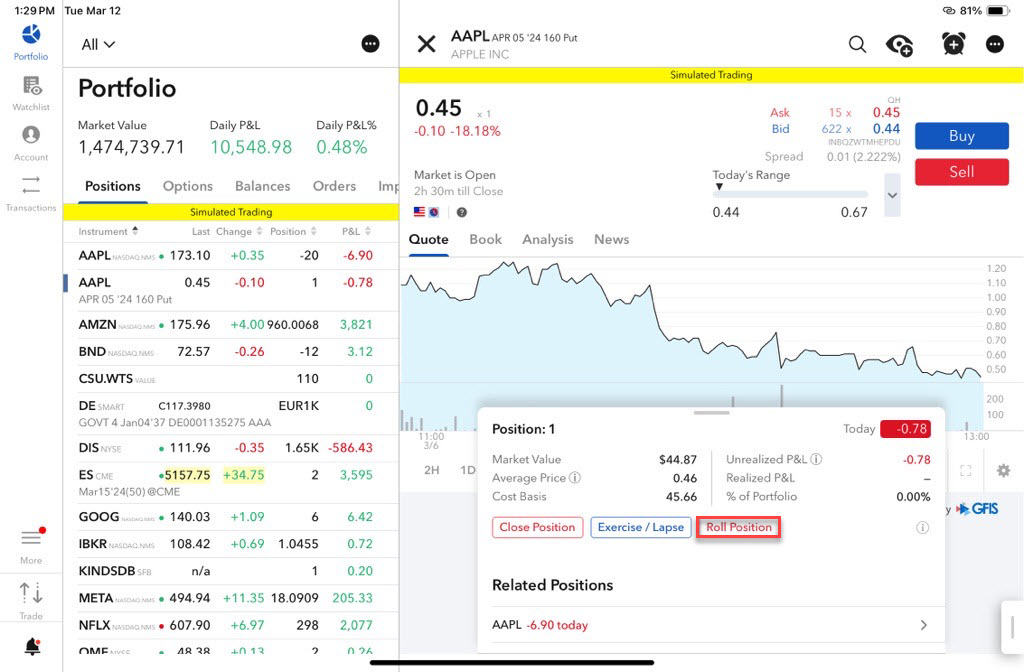Click the Exercise / Lapse button
Screen dimensions: 1024x672
click(641, 527)
